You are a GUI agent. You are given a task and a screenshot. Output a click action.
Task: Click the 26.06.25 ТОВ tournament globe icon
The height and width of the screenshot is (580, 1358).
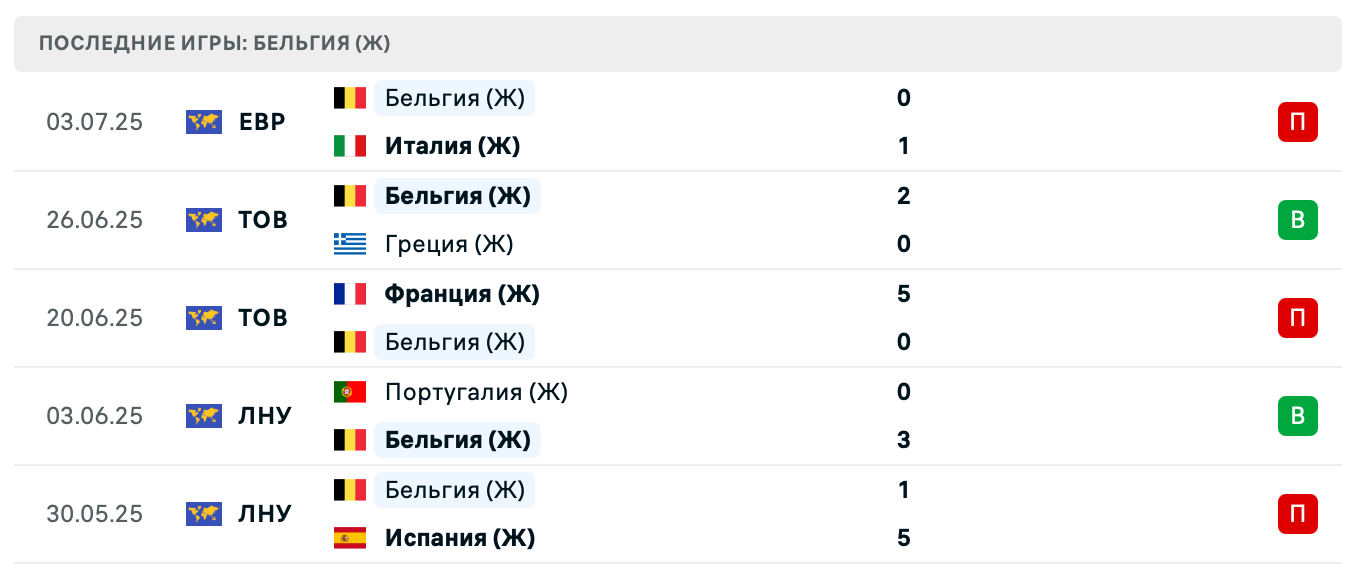click(x=204, y=220)
